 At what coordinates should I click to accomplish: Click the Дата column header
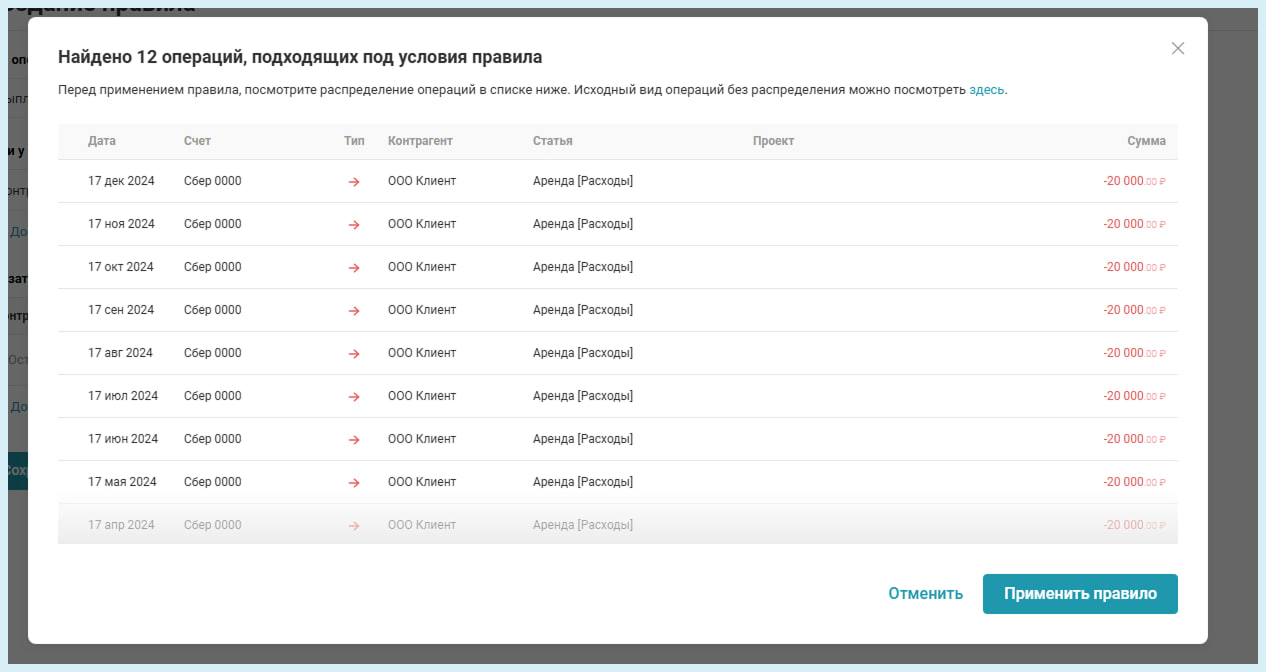click(102, 141)
